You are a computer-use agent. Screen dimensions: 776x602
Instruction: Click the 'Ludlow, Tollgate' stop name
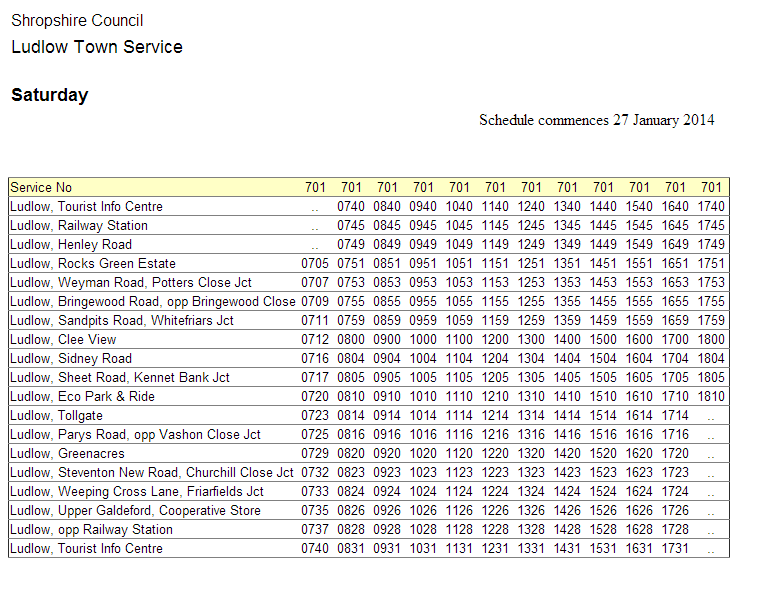point(56,416)
